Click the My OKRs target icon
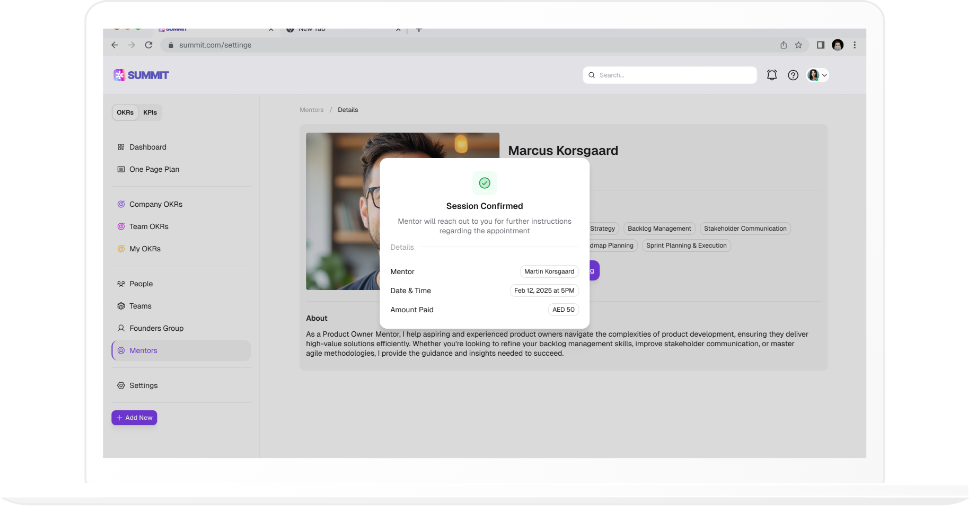This screenshot has width=971, height=506. coord(121,249)
